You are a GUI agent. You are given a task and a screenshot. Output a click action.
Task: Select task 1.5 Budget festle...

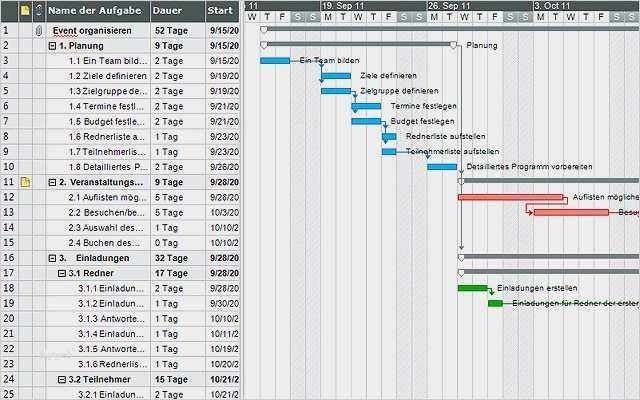tap(107, 122)
